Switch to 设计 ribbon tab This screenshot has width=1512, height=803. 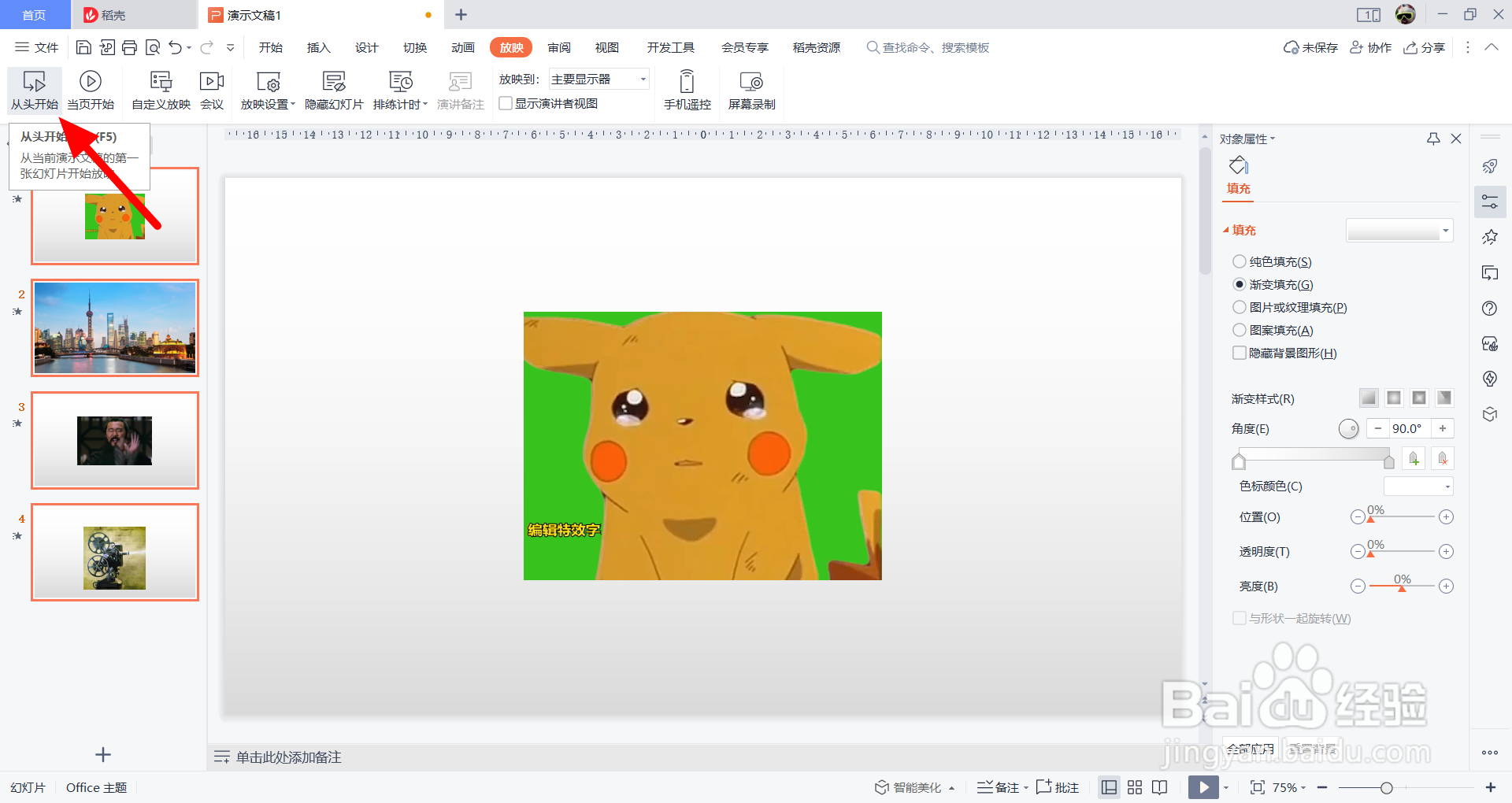coord(367,47)
